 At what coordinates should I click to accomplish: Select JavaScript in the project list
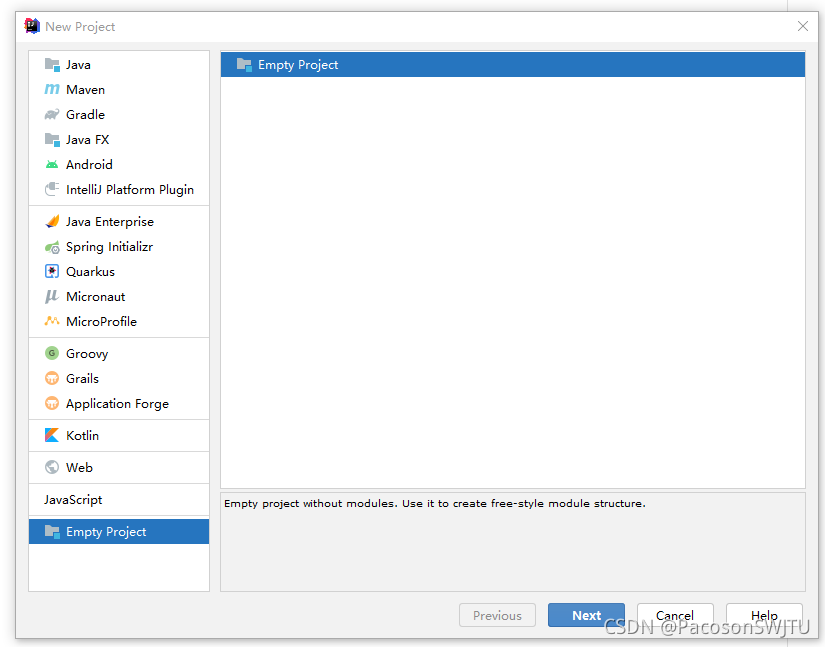73,500
